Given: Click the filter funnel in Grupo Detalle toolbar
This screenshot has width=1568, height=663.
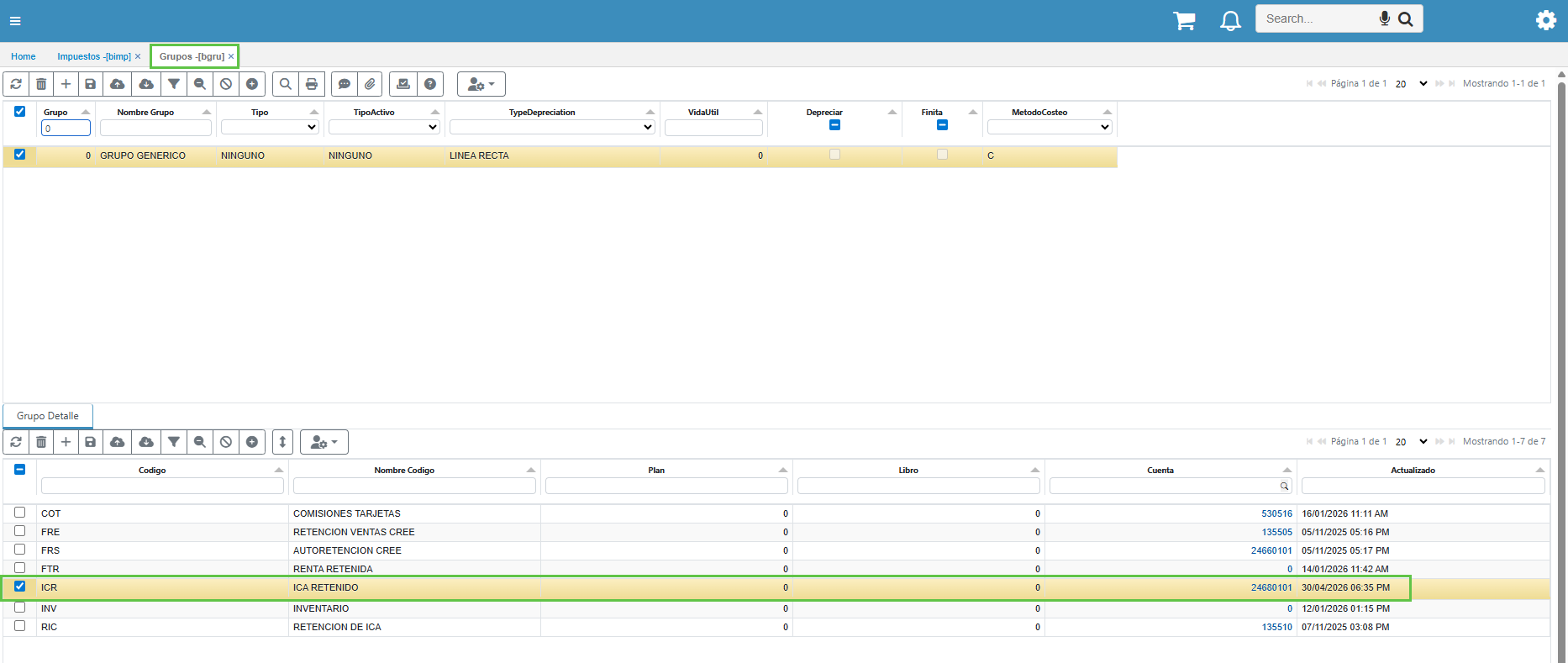Looking at the screenshot, I should pyautogui.click(x=174, y=442).
